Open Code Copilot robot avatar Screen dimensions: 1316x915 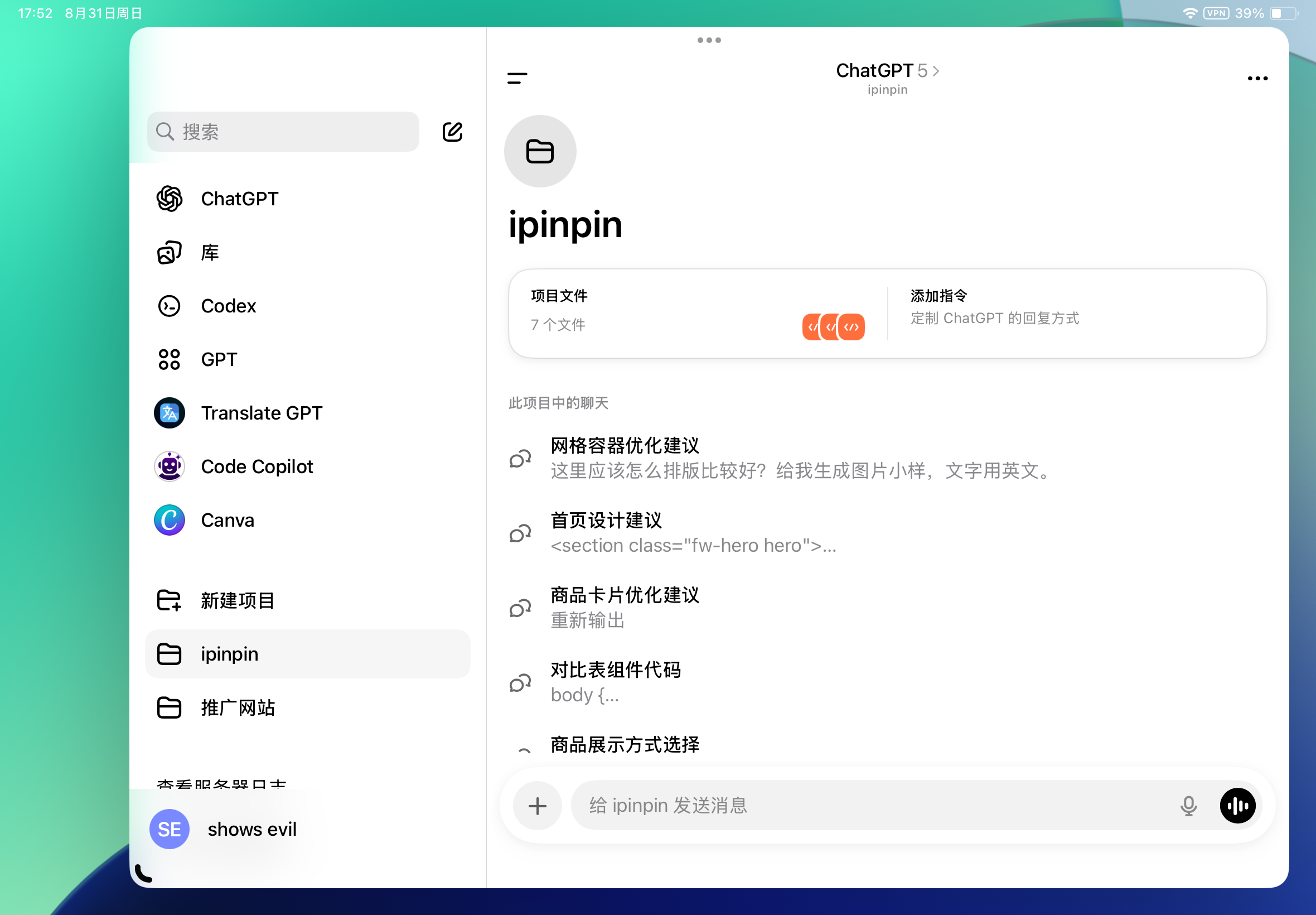coord(170,466)
